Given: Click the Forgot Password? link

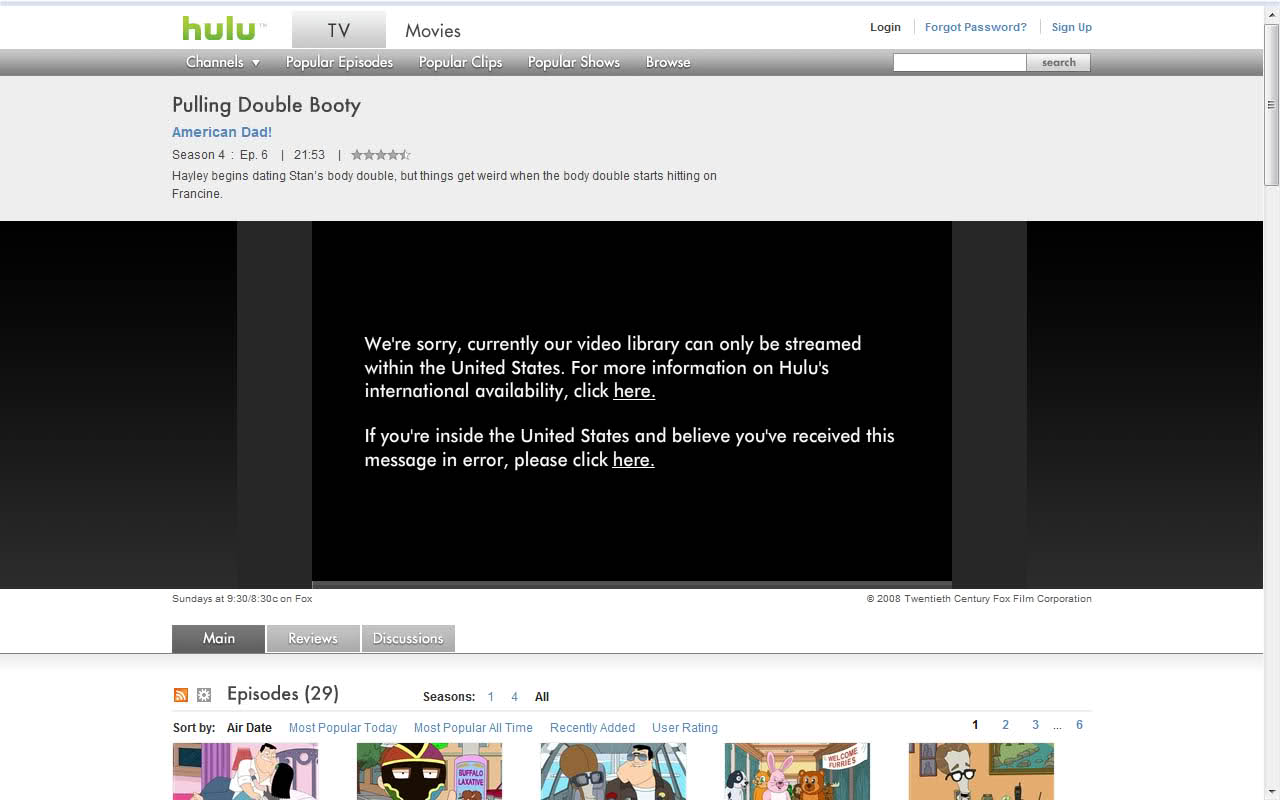Looking at the screenshot, I should point(976,27).
